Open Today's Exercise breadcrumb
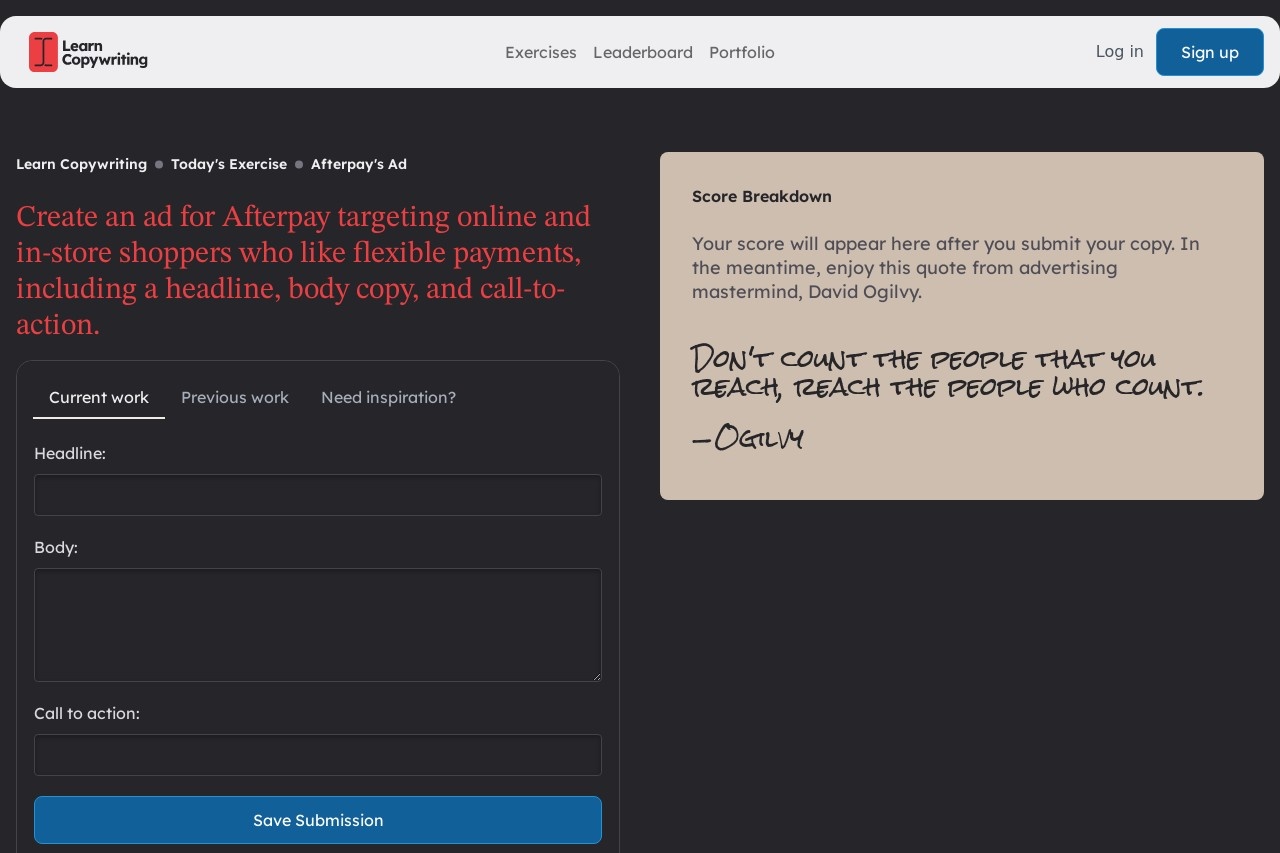 pos(229,164)
